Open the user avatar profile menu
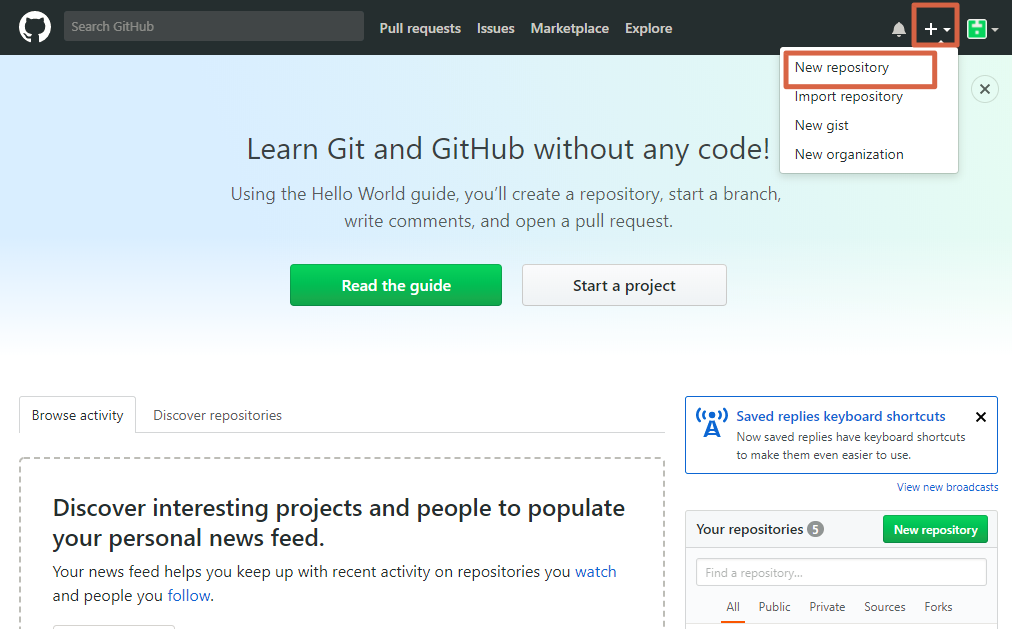 point(982,29)
